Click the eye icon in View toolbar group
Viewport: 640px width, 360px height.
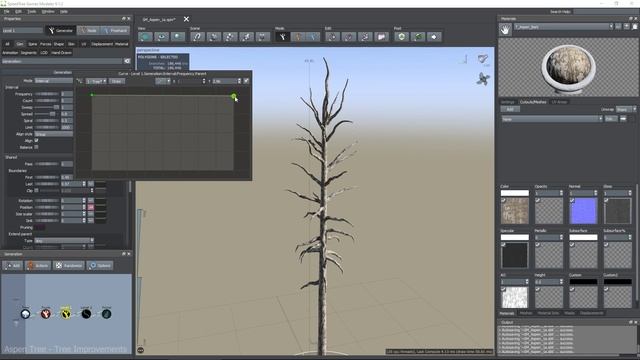tap(161, 37)
